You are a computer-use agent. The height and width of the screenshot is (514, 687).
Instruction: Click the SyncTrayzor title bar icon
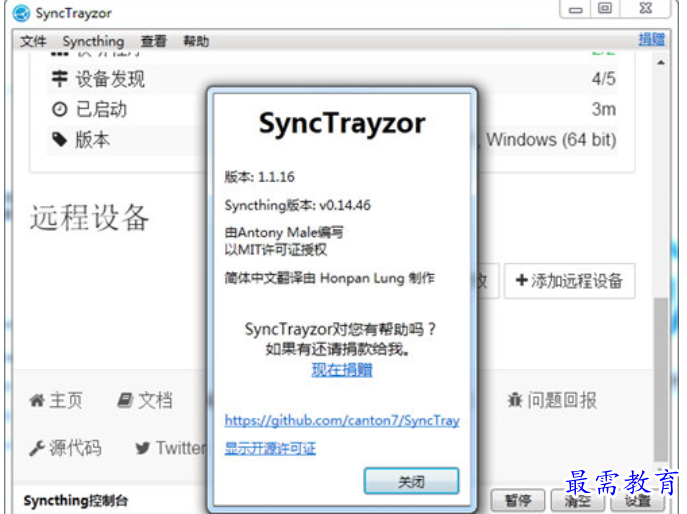[21, 14]
